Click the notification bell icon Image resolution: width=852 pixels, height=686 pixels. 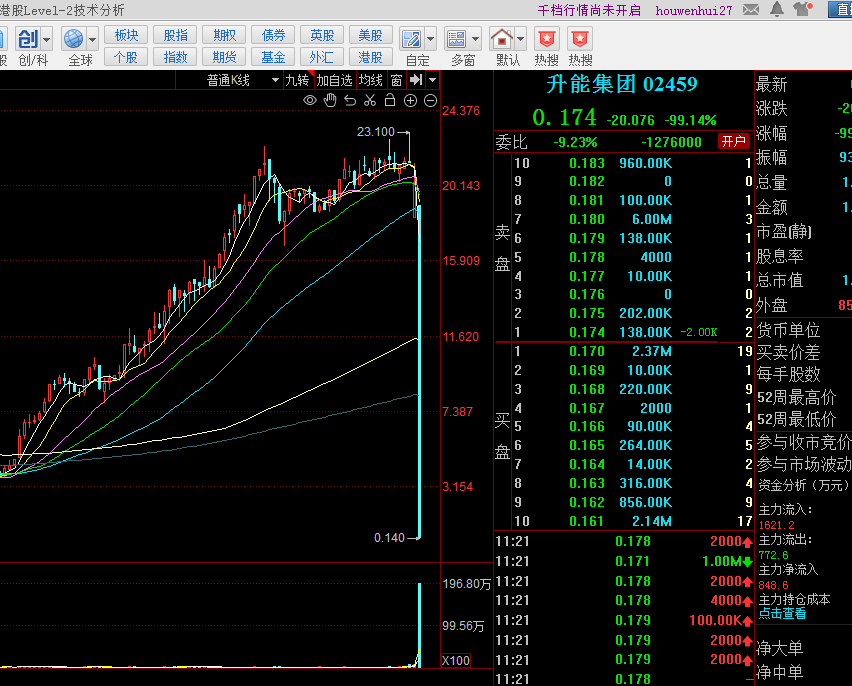[x=777, y=9]
